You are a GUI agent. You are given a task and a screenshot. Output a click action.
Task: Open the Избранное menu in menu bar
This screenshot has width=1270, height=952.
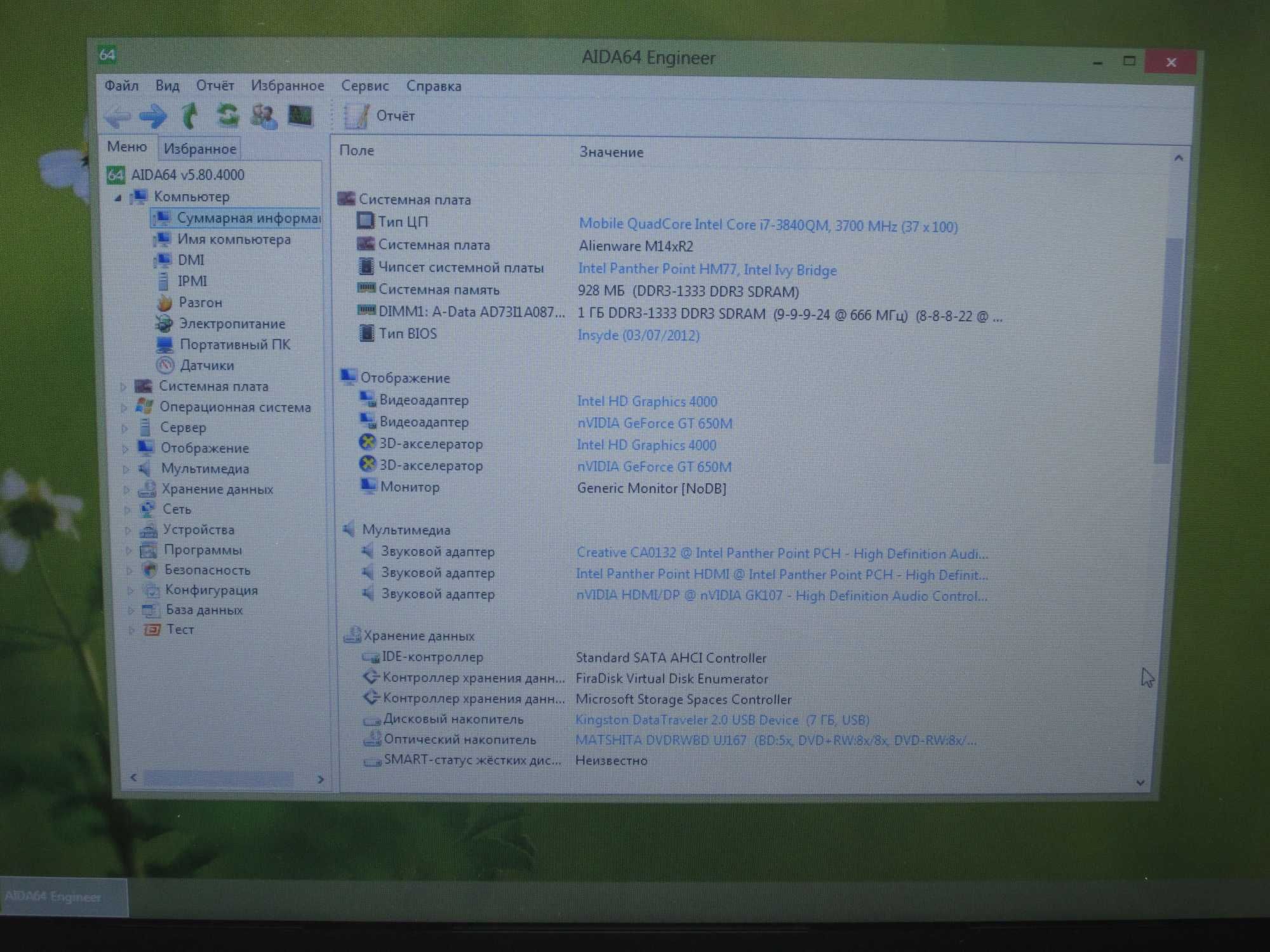(287, 86)
